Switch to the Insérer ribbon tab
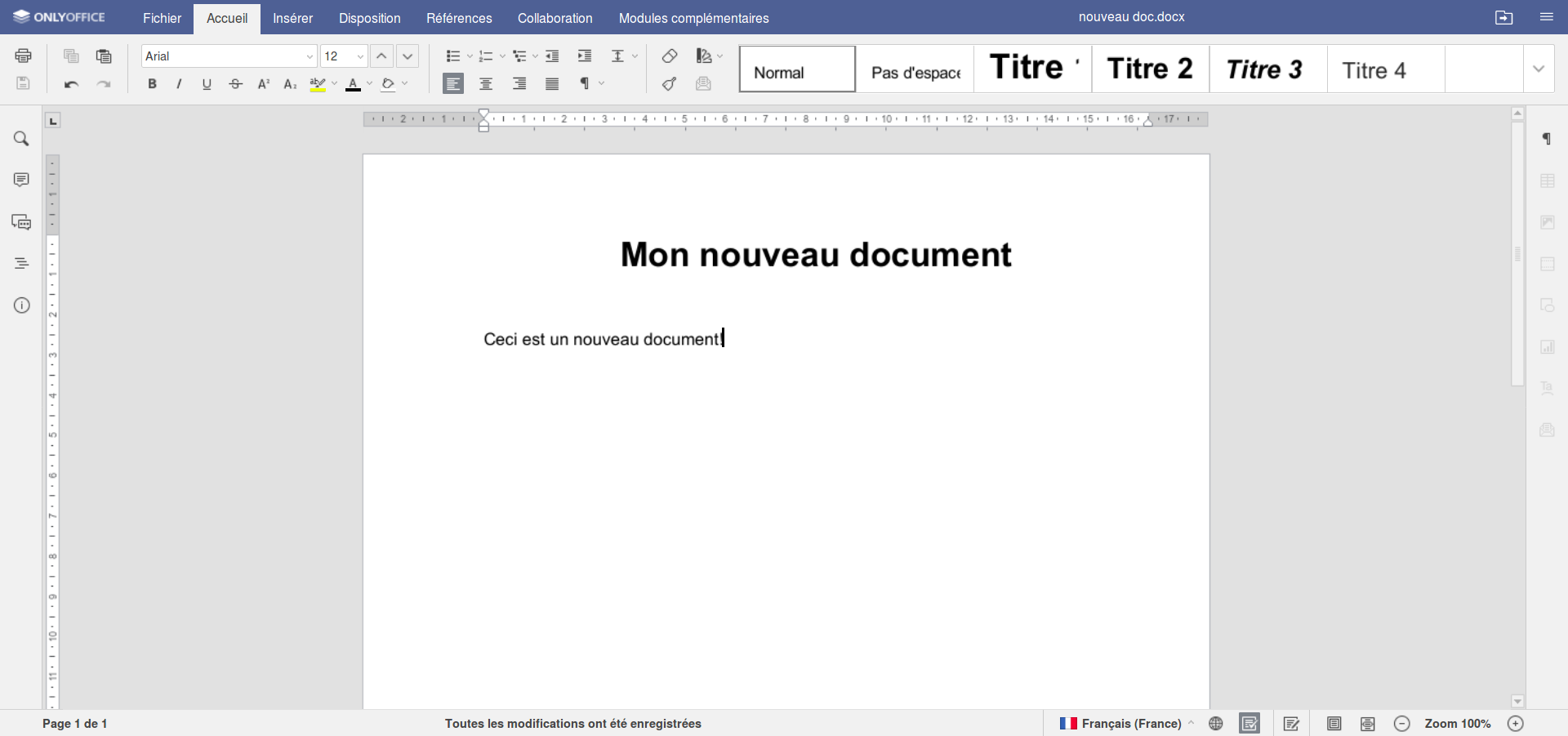Viewport: 1568px width, 736px height. pos(293,18)
